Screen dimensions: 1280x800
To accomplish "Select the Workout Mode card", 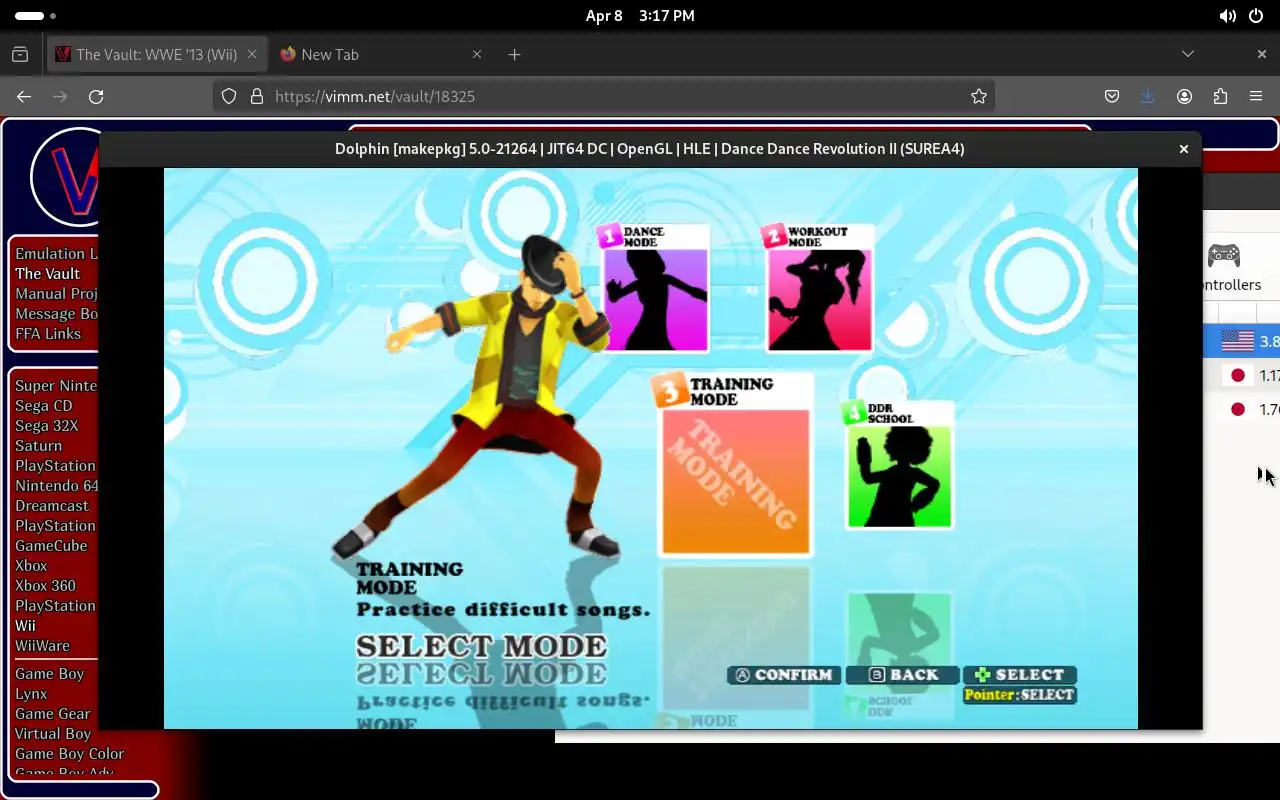I will coord(820,290).
